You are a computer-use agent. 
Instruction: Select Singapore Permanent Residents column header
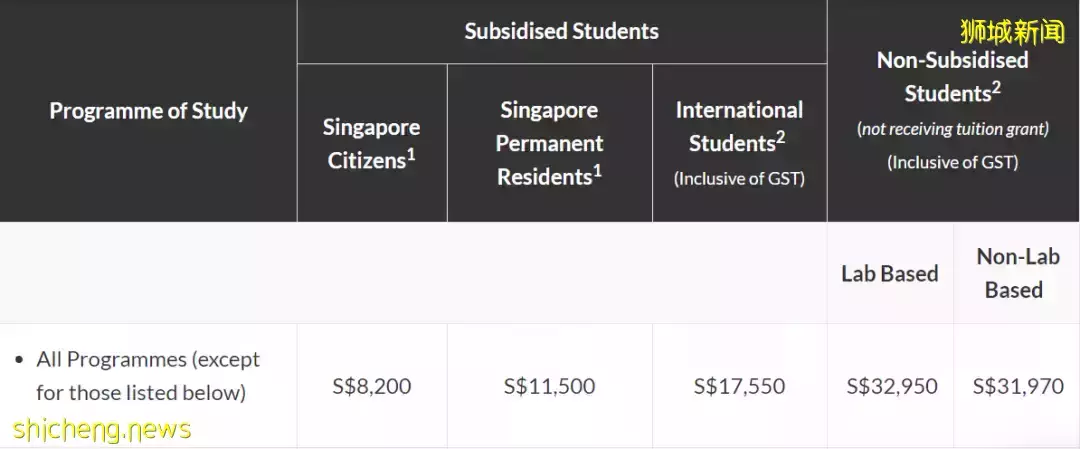click(549, 143)
